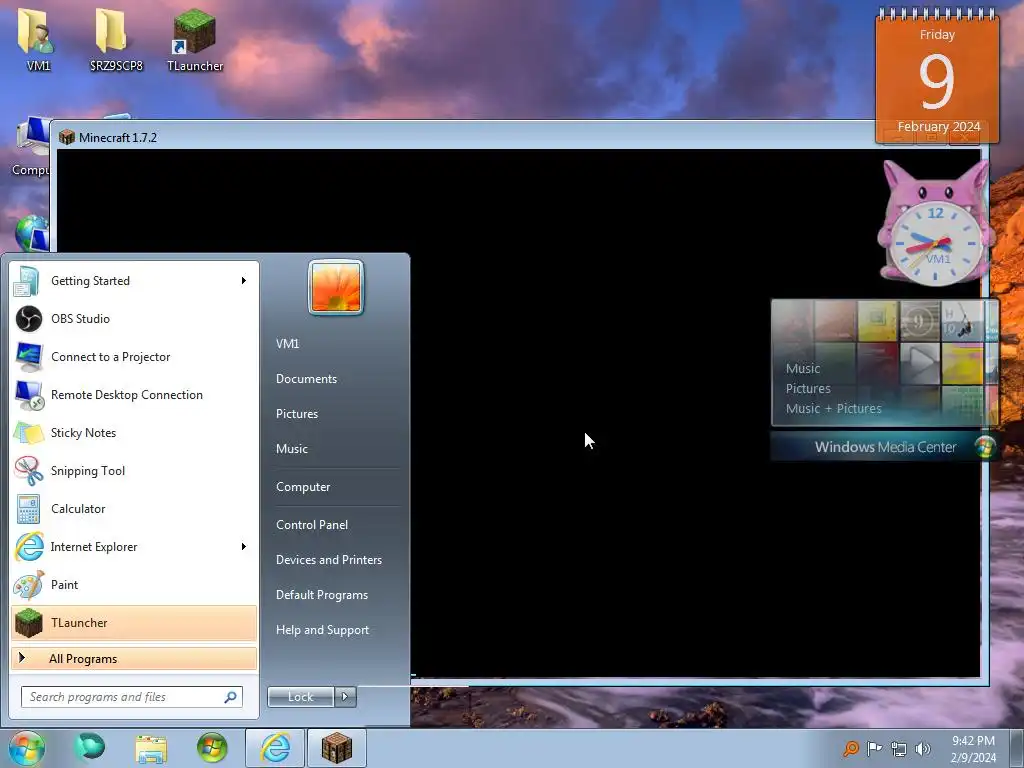The height and width of the screenshot is (768, 1024).
Task: Launch Sticky Notes
Action: click(134, 432)
